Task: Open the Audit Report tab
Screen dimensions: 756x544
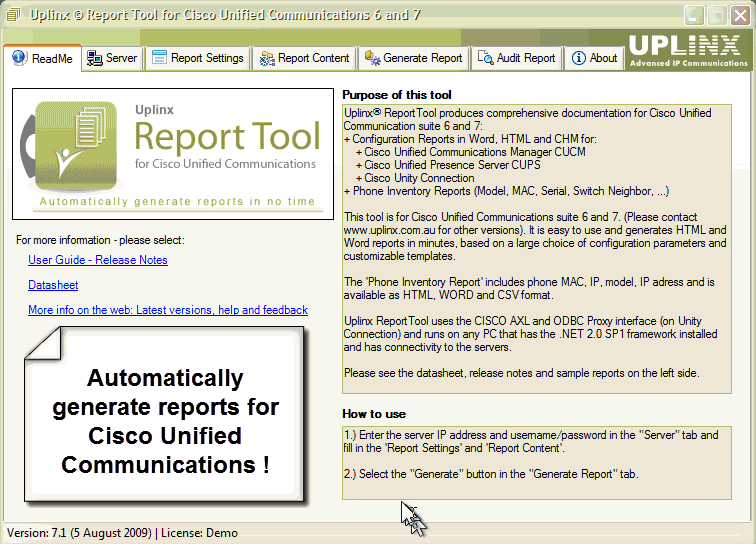Action: [x=516, y=58]
